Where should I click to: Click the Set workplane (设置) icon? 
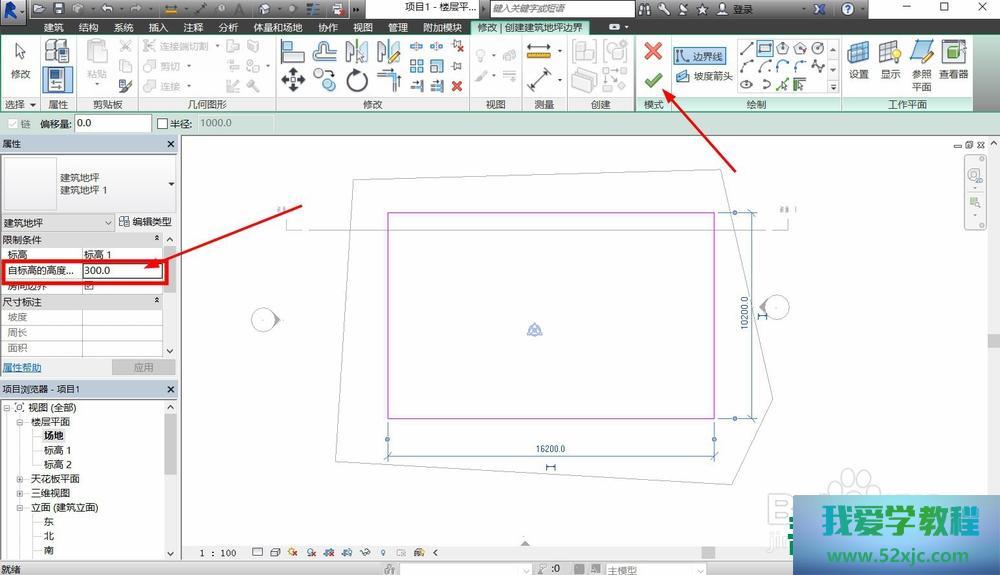(858, 60)
